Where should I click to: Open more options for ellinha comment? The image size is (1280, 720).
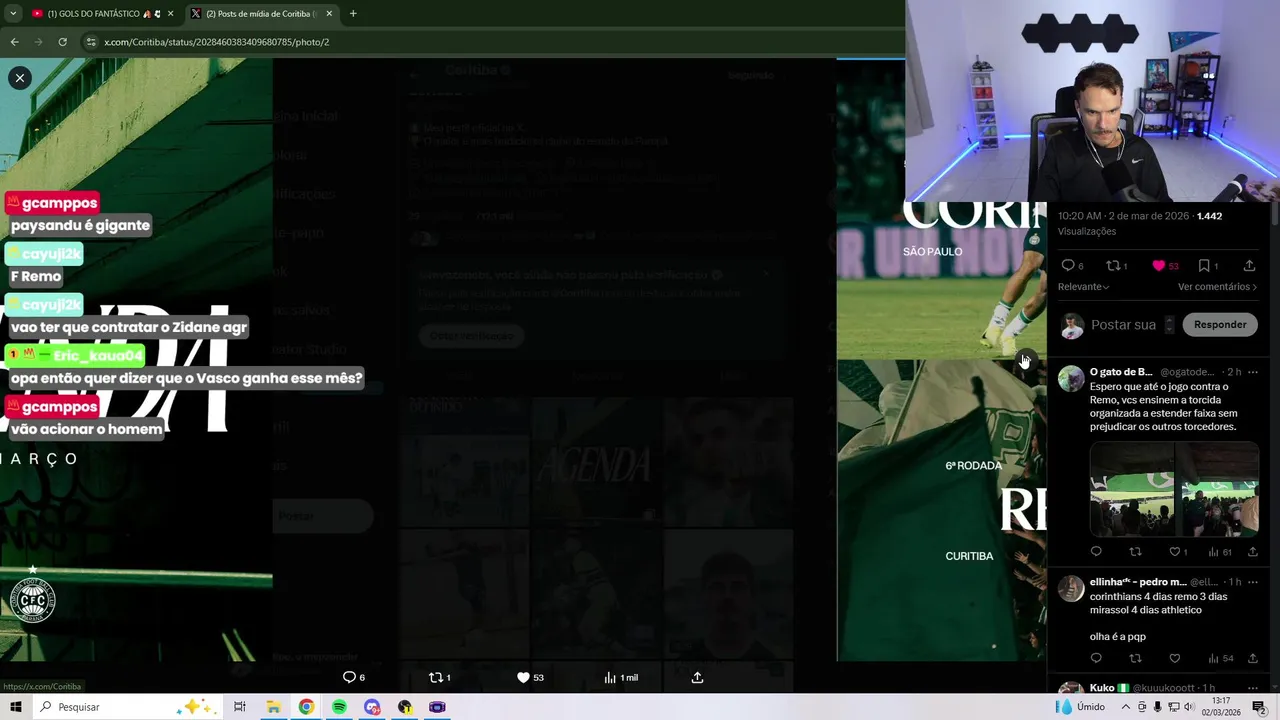(x=1253, y=582)
